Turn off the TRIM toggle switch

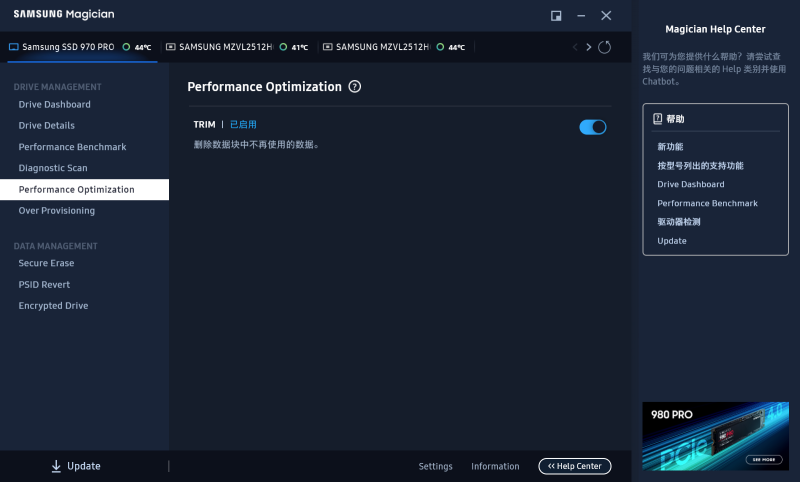[x=592, y=127]
